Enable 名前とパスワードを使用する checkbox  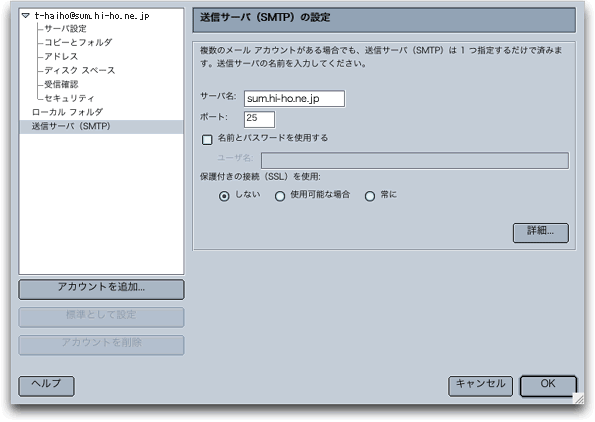[207, 140]
